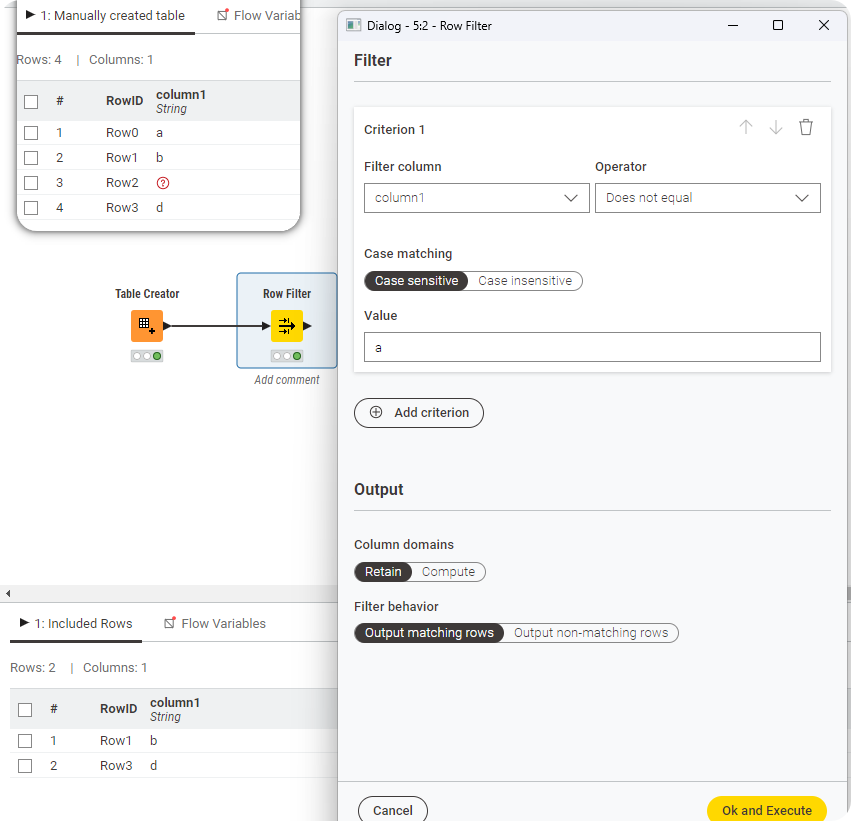
Task: Delete Criterion 1 with trash icon
Action: point(806,127)
